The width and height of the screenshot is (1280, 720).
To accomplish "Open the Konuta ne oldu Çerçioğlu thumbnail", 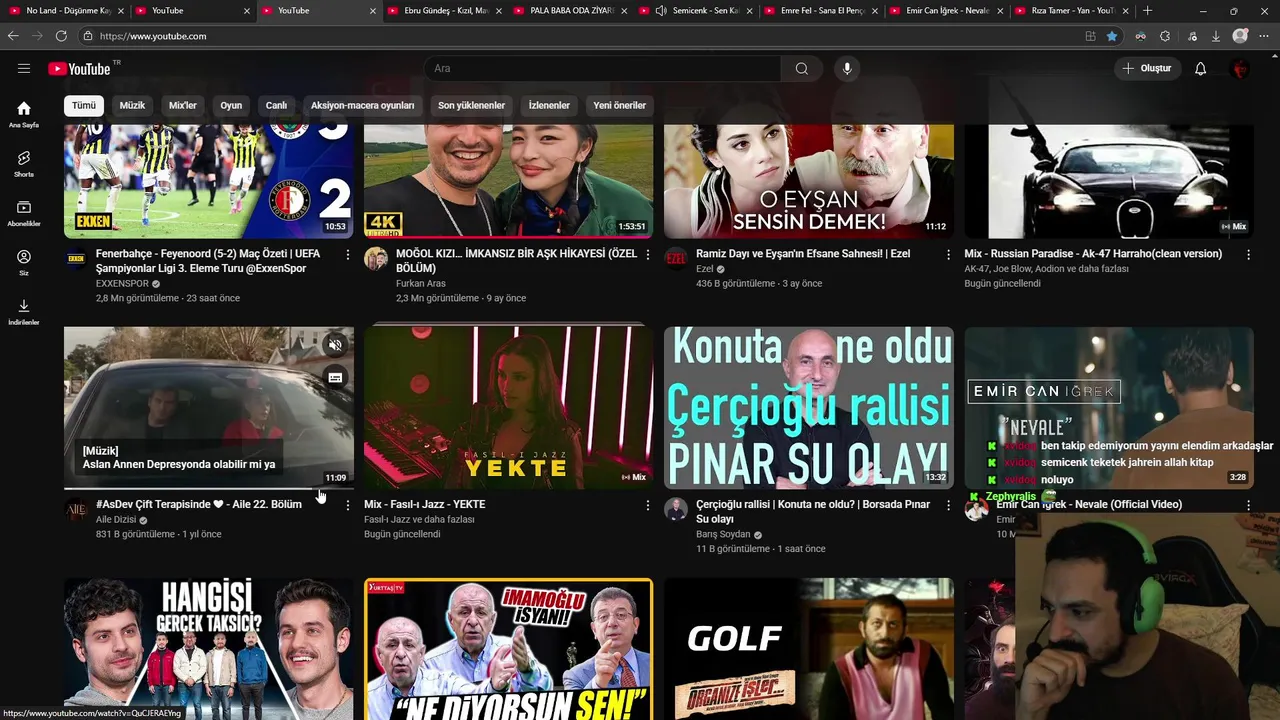I will tap(809, 408).
